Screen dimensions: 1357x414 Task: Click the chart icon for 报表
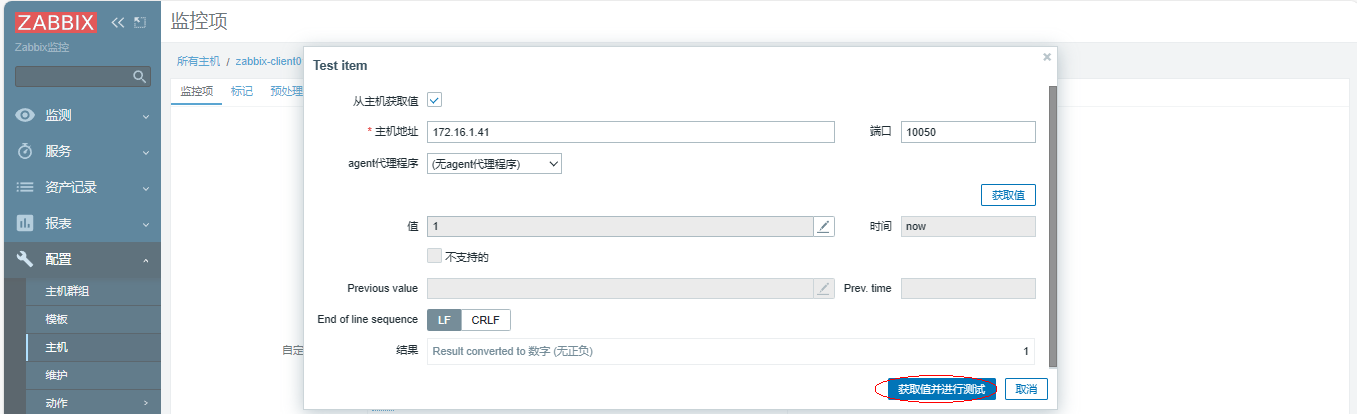26,223
